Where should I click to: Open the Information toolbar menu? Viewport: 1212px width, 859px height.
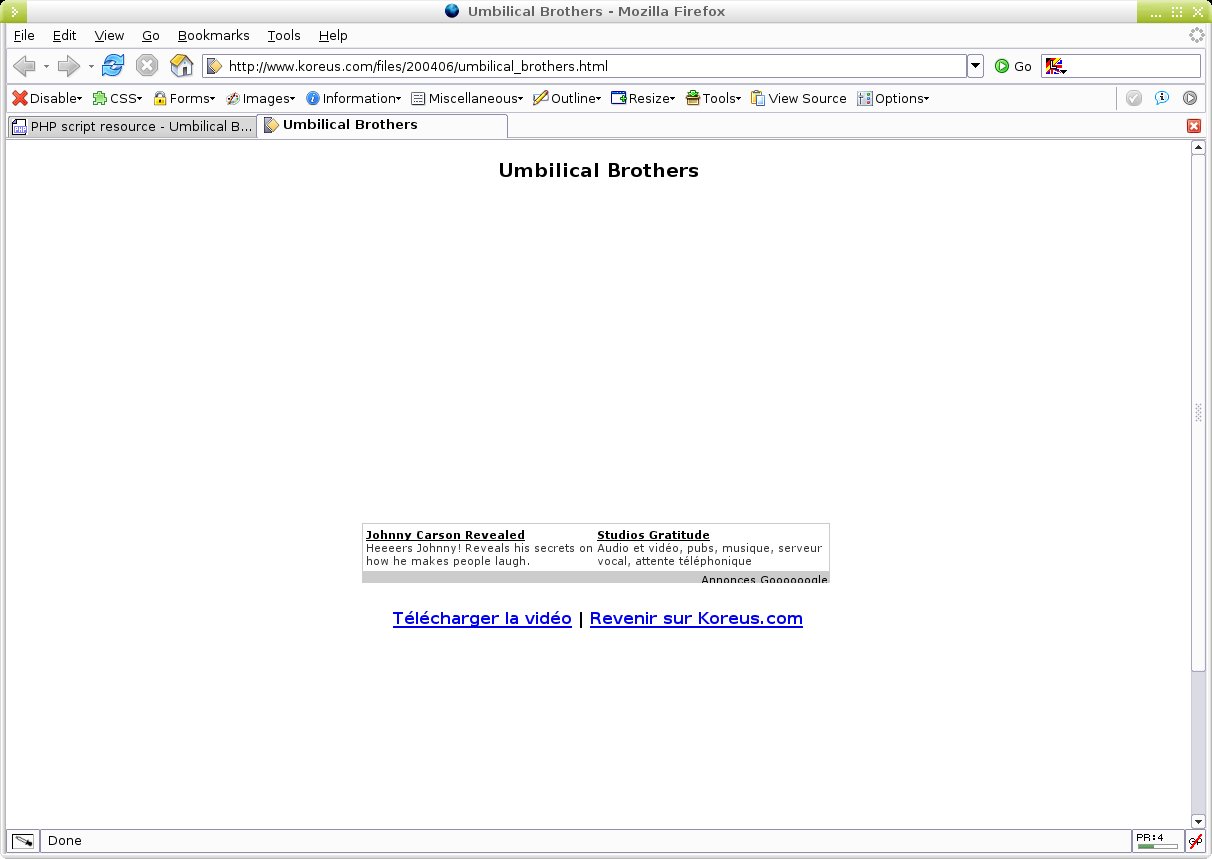coord(353,98)
